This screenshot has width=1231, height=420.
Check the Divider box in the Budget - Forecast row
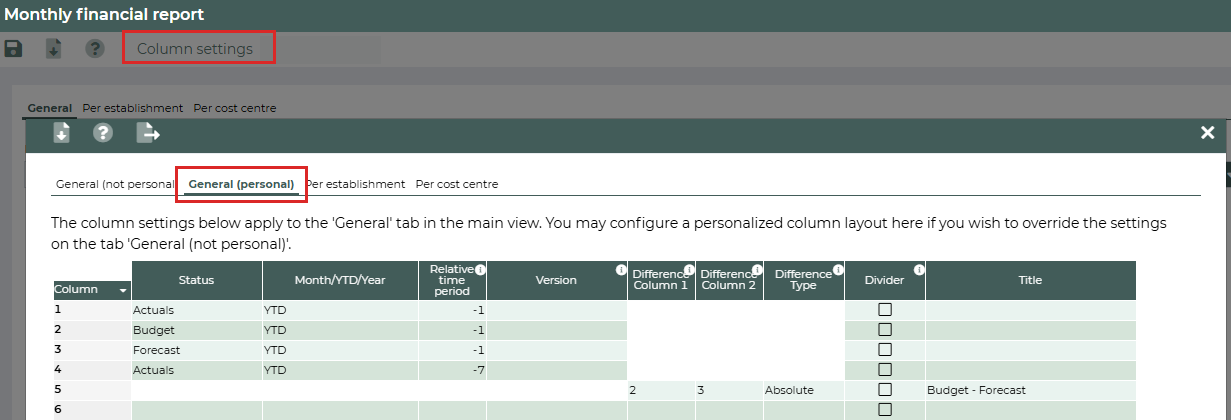[x=884, y=390]
